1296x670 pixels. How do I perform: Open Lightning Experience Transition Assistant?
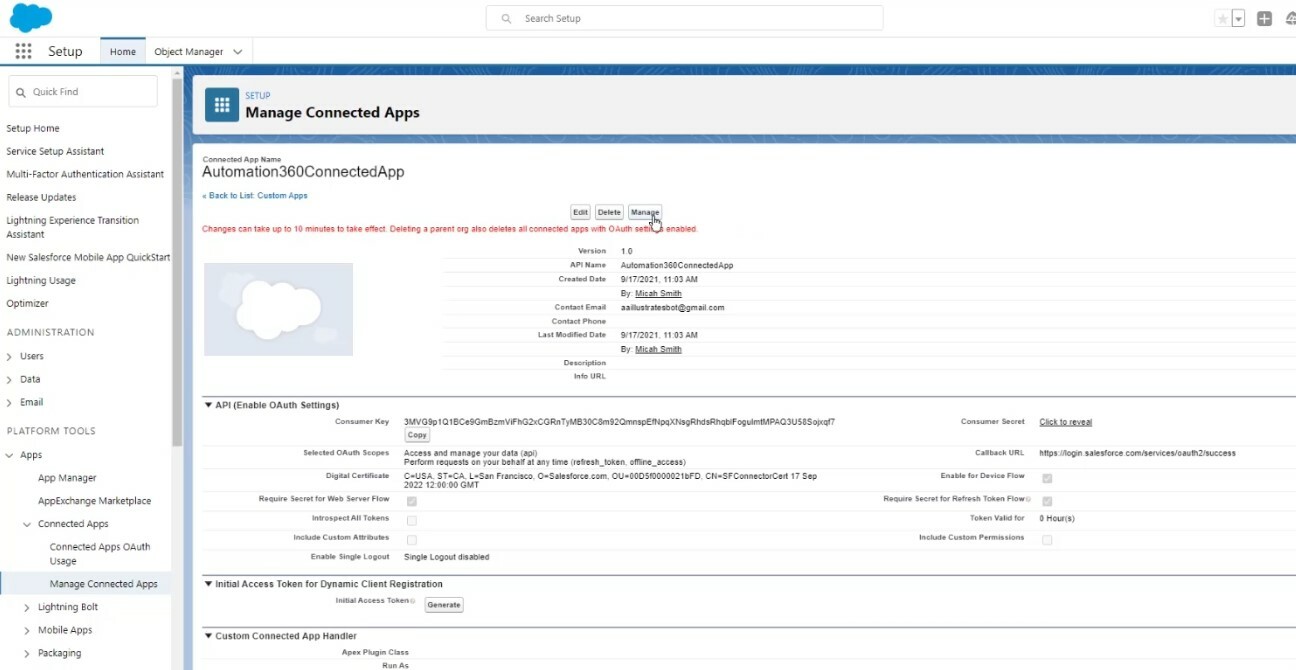click(72, 227)
